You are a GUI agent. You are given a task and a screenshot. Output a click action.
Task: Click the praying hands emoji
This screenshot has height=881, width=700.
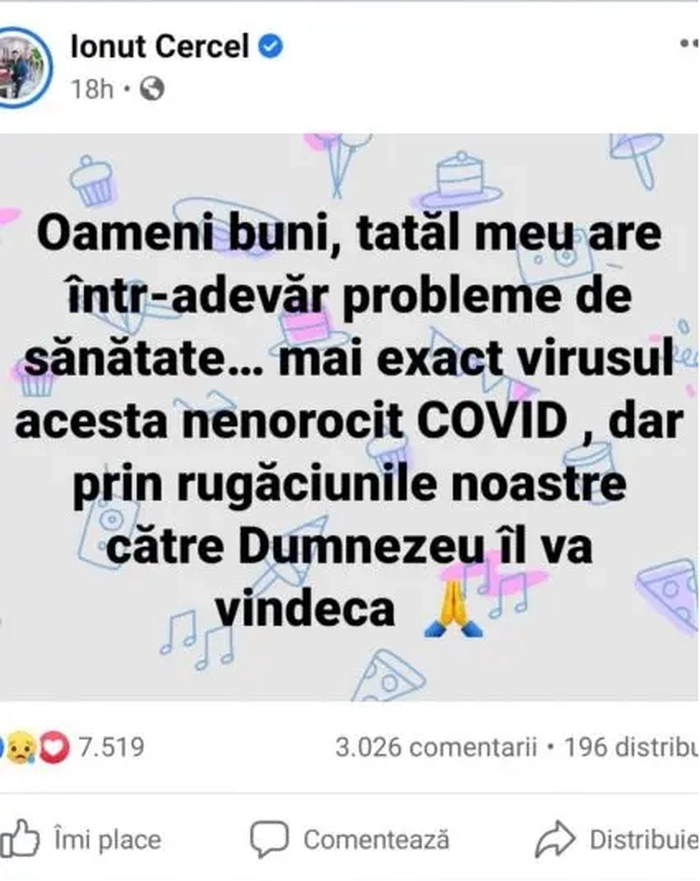[454, 609]
